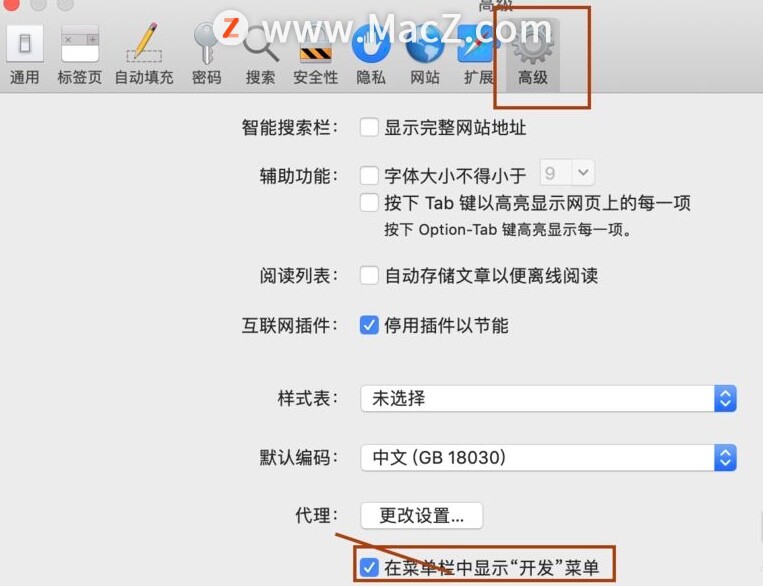This screenshot has width=763, height=586.
Task: Toggle 字体大小不得小于 checkbox
Action: click(369, 175)
